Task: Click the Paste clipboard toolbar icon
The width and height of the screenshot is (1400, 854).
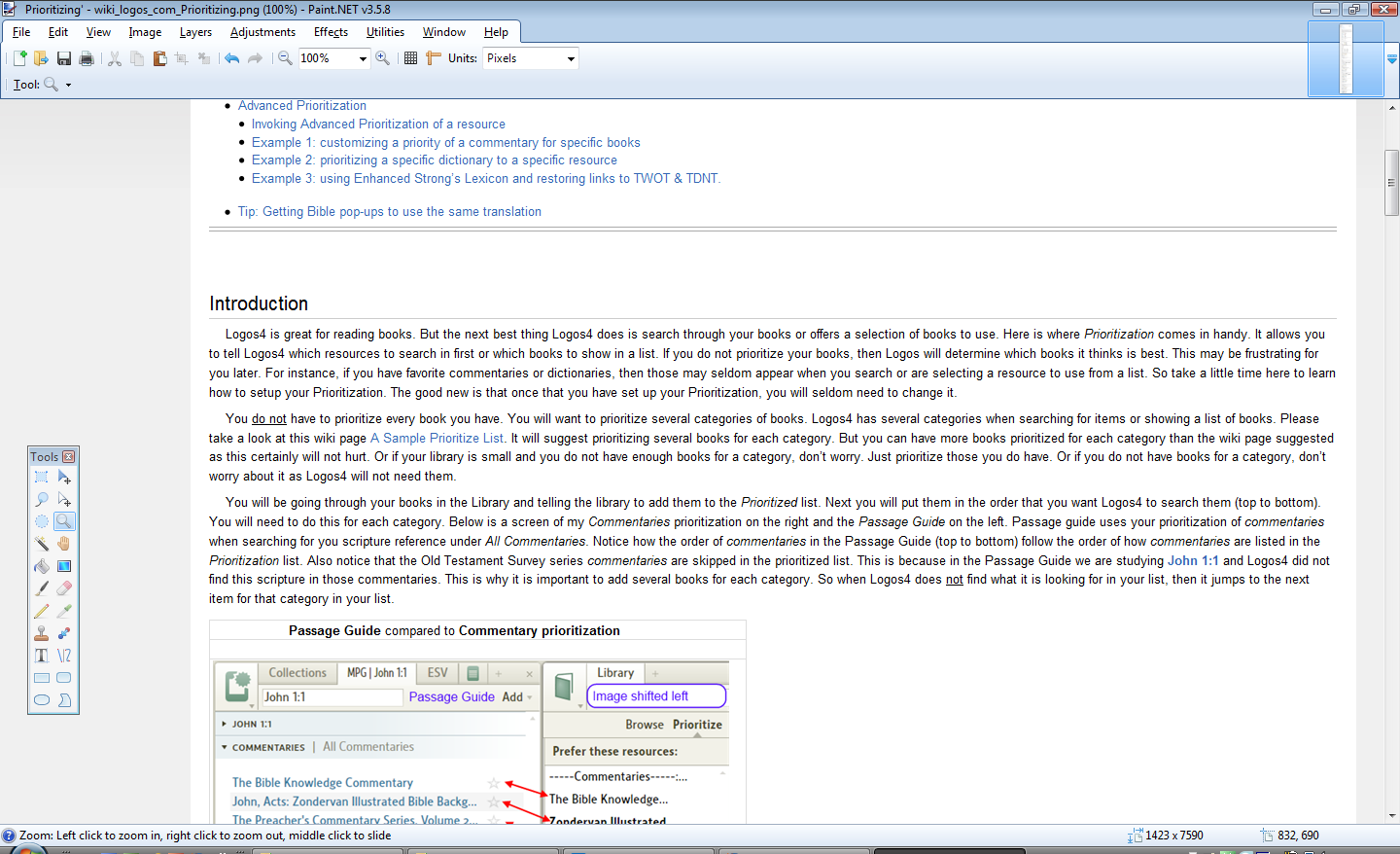Action: click(159, 58)
